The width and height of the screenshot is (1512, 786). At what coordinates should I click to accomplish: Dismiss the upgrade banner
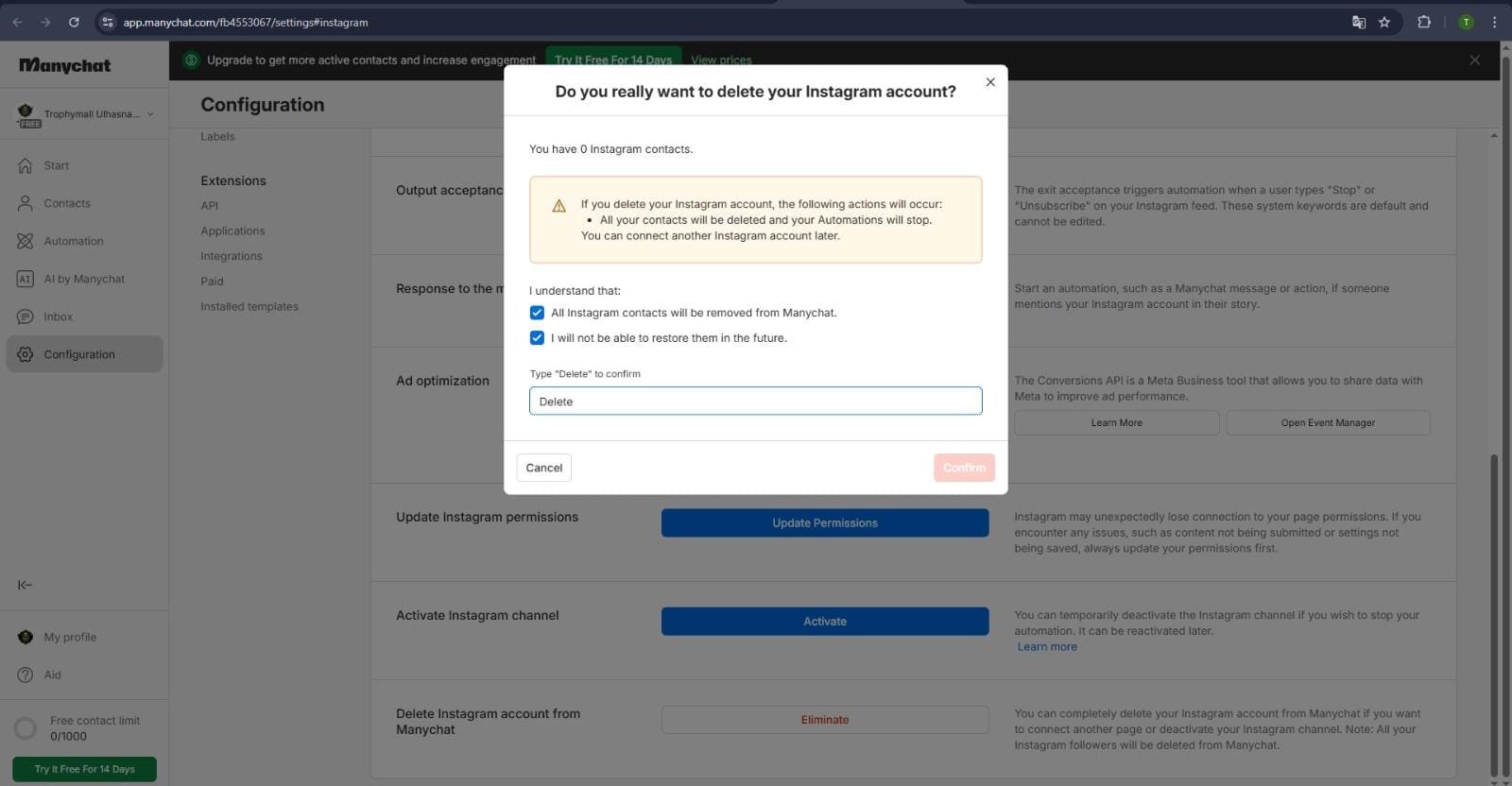click(1475, 60)
